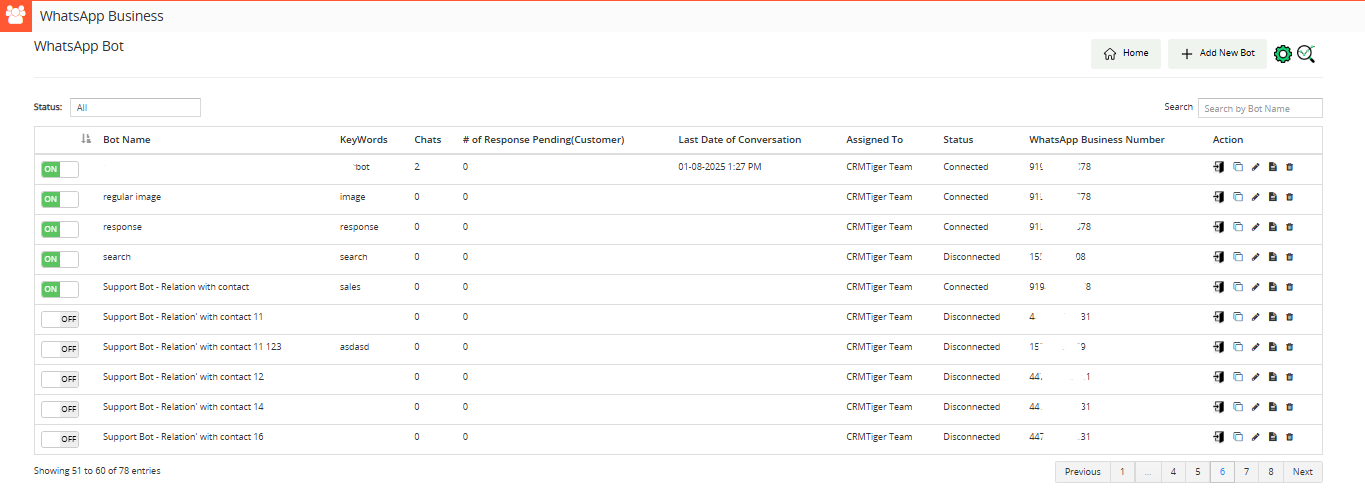Viewport: 1365px width, 499px height.
Task: Enable the 'contact 11 123' bot toggle
Action: (59, 349)
